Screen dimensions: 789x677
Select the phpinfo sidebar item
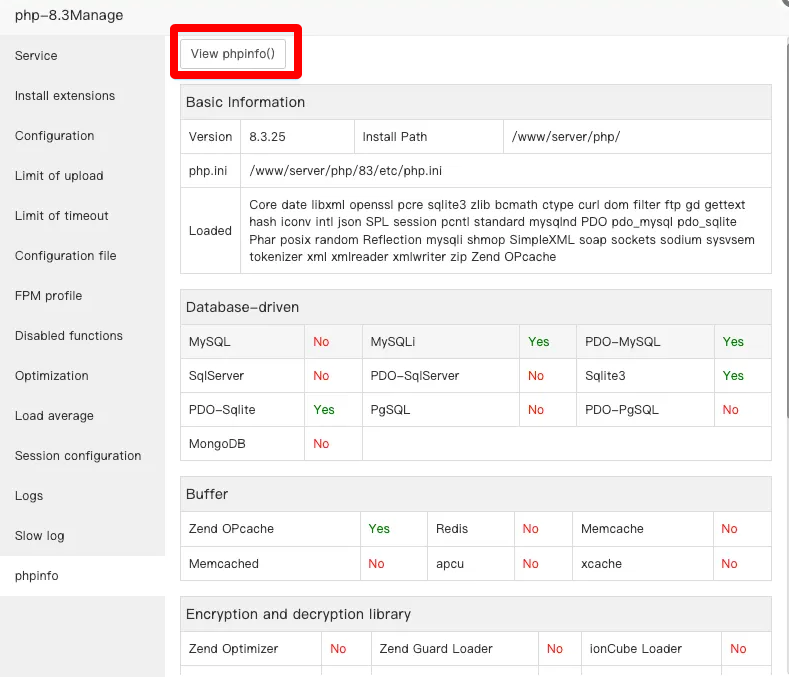point(83,576)
